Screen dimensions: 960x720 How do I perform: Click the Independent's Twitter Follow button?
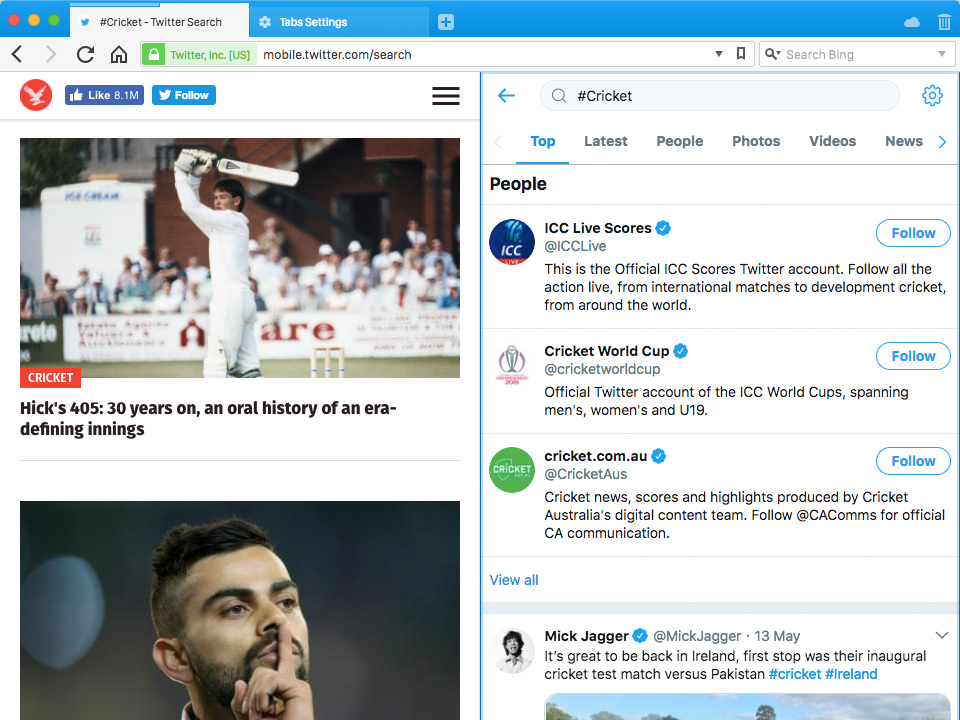(x=184, y=95)
